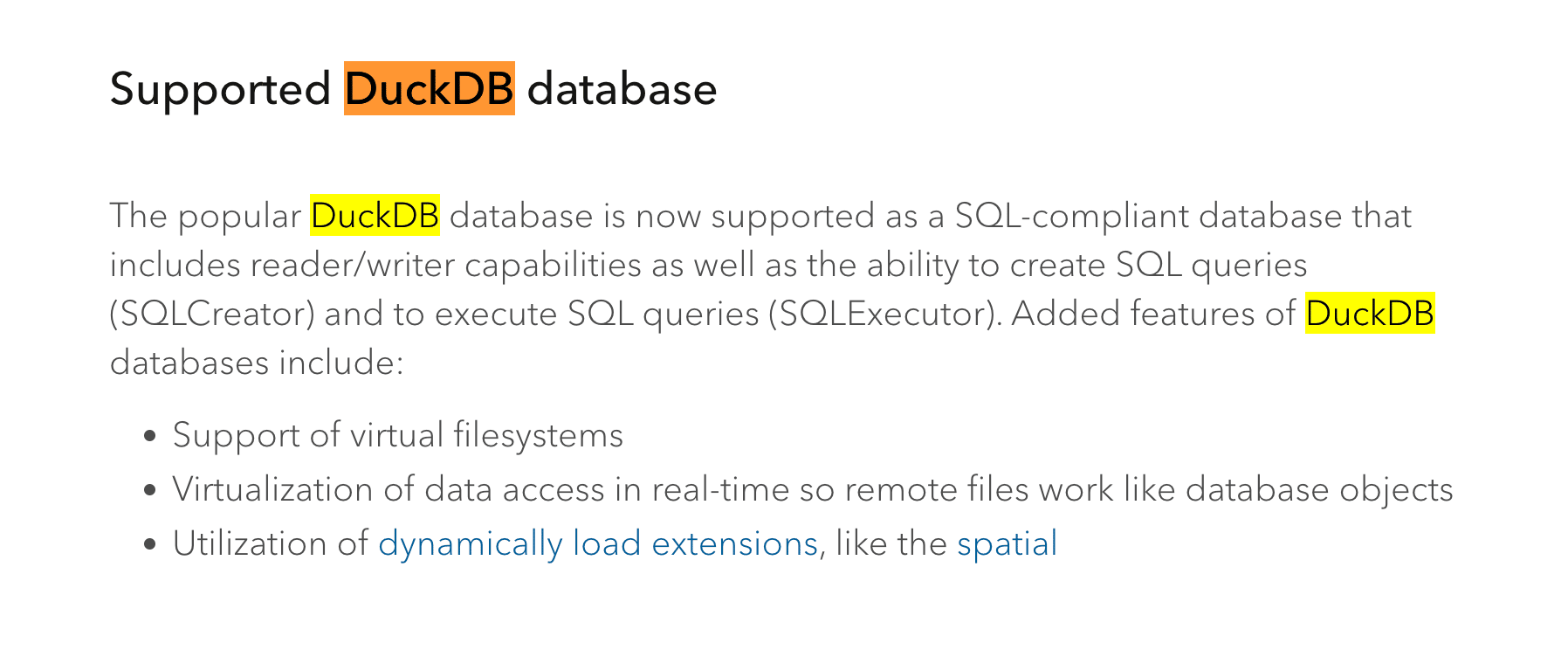Click the orange highlighted DuckDB in heading

click(430, 88)
